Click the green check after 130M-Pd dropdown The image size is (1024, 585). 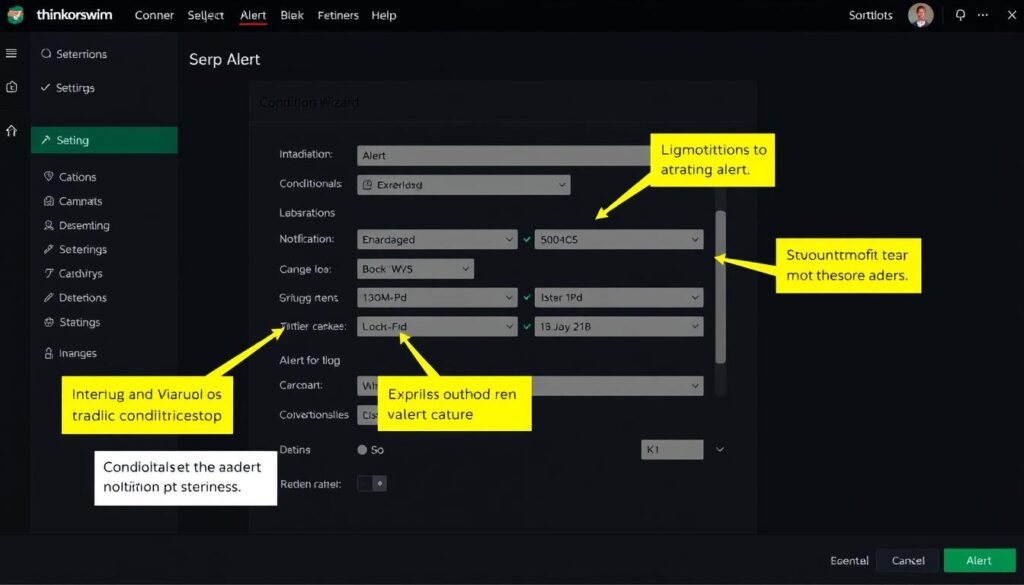527,298
